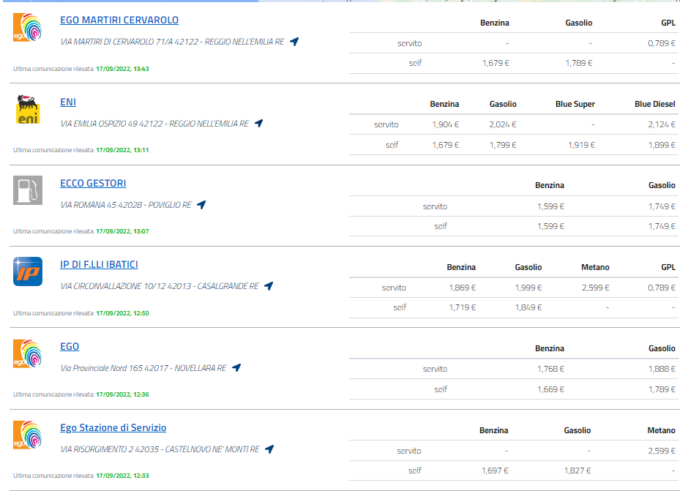This screenshot has width=680, height=491.
Task: Click the navigation arrow next to Via Circonvallazione
Action: pyautogui.click(x=269, y=286)
